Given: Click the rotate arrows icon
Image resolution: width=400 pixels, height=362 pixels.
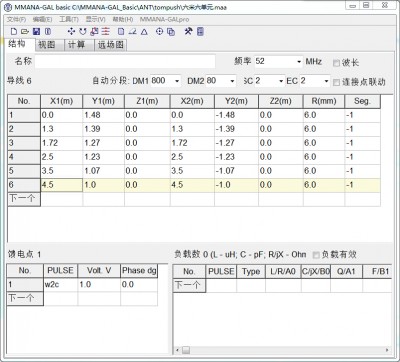Looking at the screenshot, I should (83, 32).
